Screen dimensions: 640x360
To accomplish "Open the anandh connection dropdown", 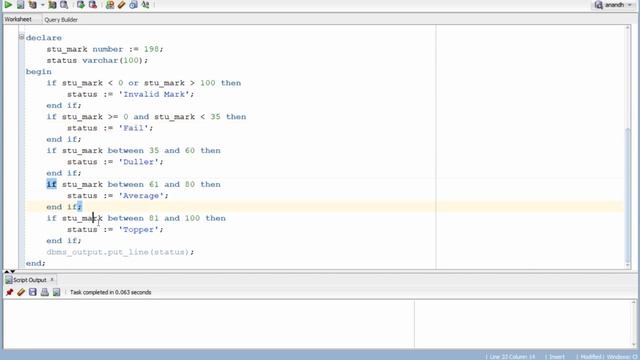I will point(613,5).
